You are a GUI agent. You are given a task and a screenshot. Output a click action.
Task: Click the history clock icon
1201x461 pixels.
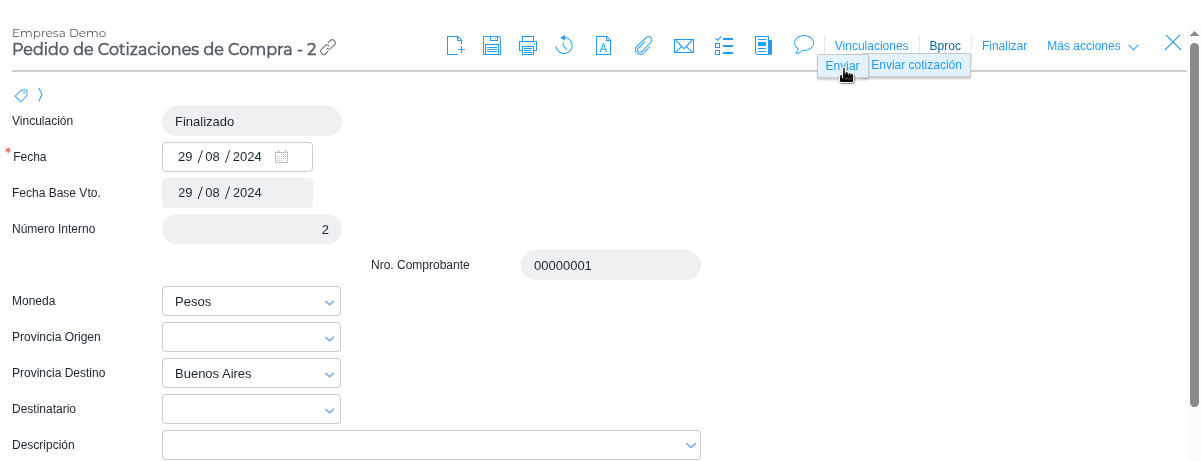coord(564,45)
